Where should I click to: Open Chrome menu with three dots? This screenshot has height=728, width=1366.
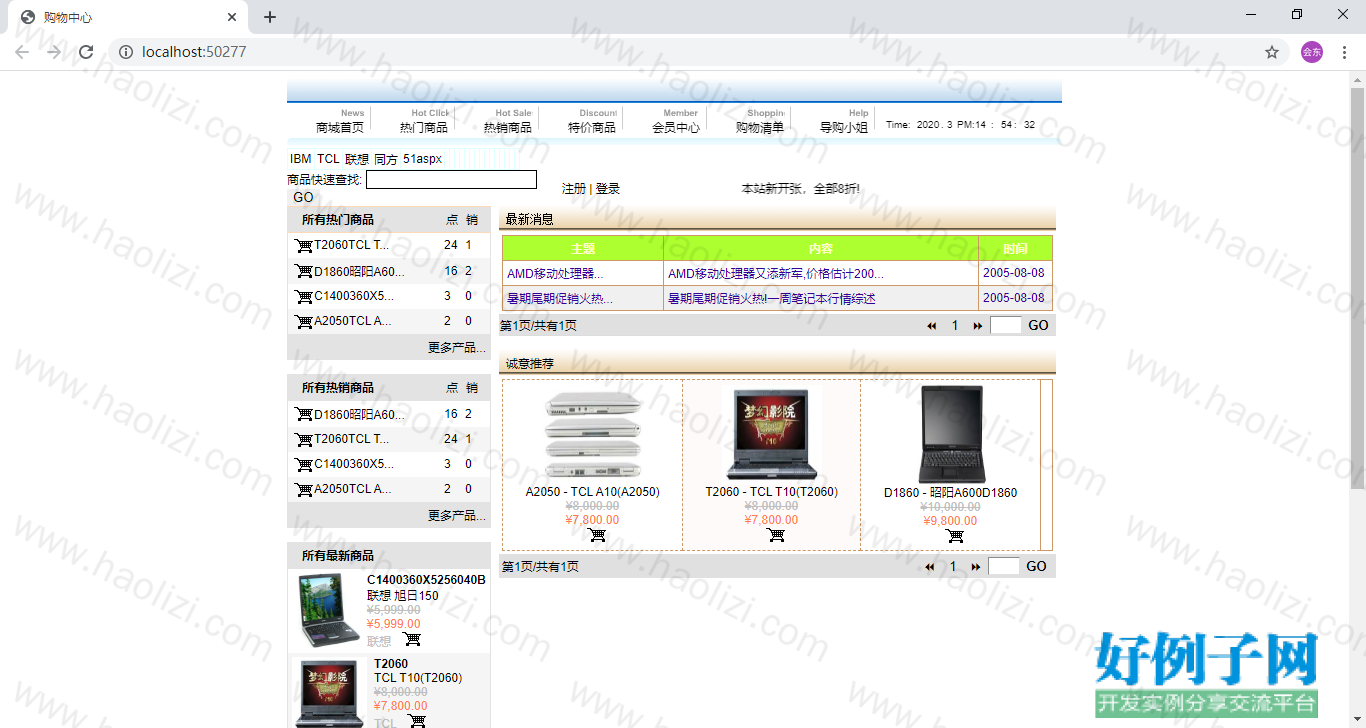pos(1345,52)
